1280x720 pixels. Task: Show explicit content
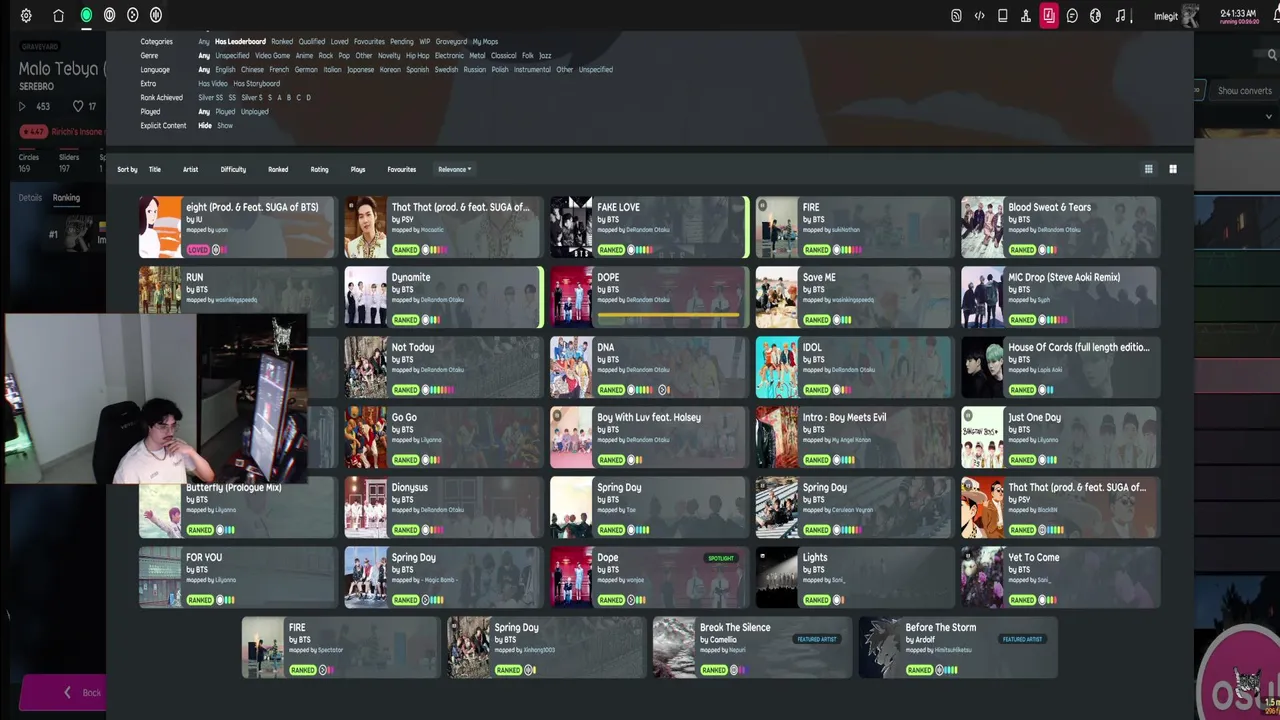(x=225, y=126)
